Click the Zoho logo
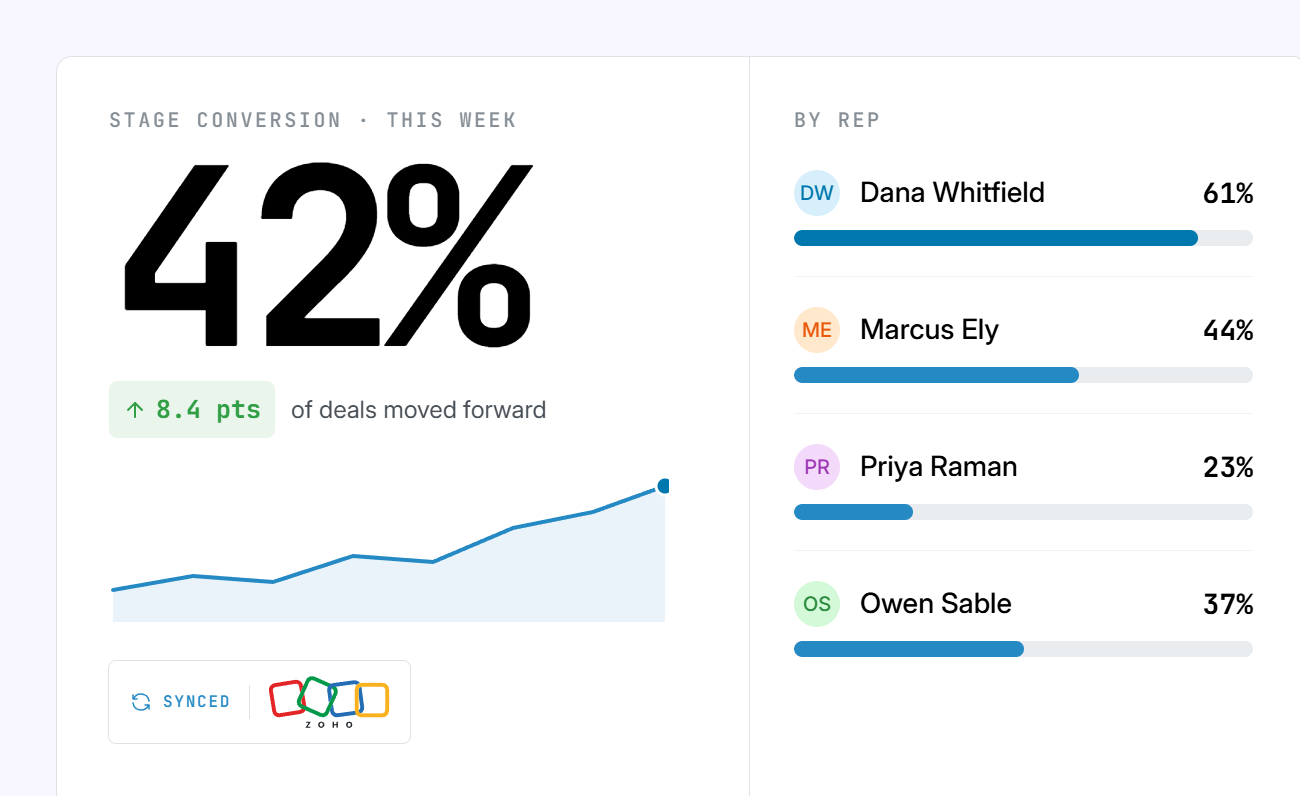Image resolution: width=1300 pixels, height=796 pixels. [329, 702]
